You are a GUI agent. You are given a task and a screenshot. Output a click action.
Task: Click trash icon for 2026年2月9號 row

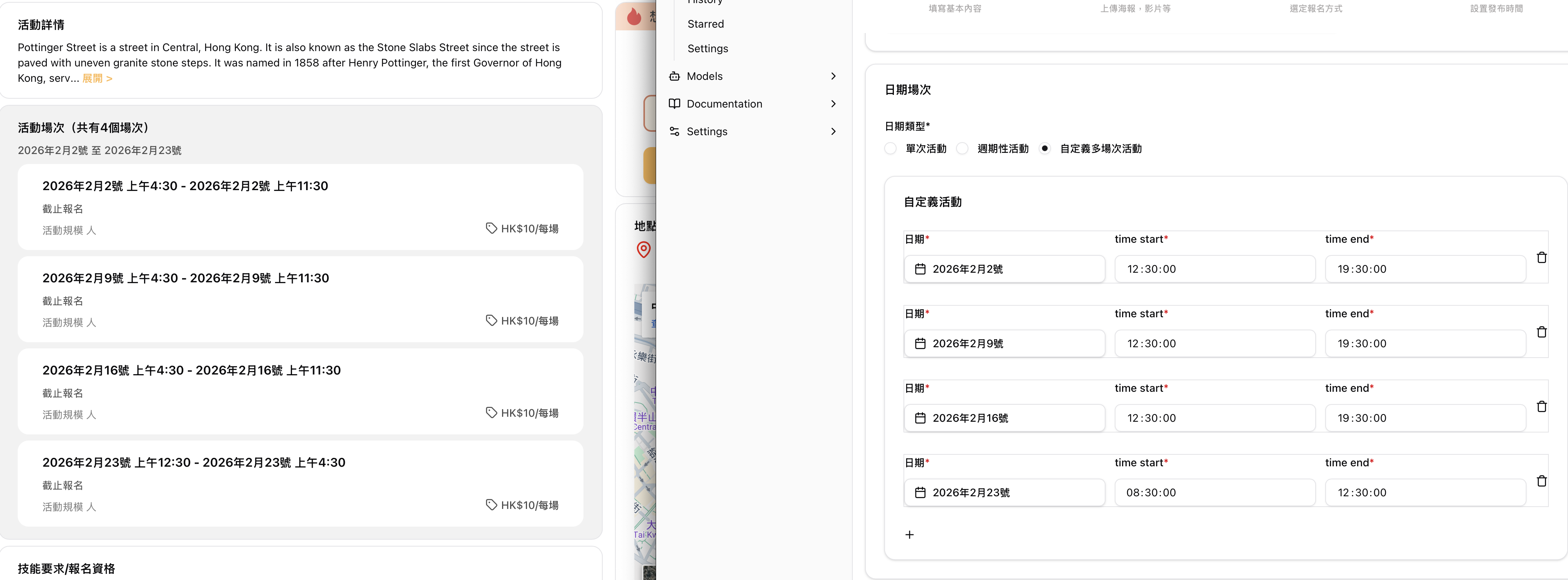point(1541,332)
